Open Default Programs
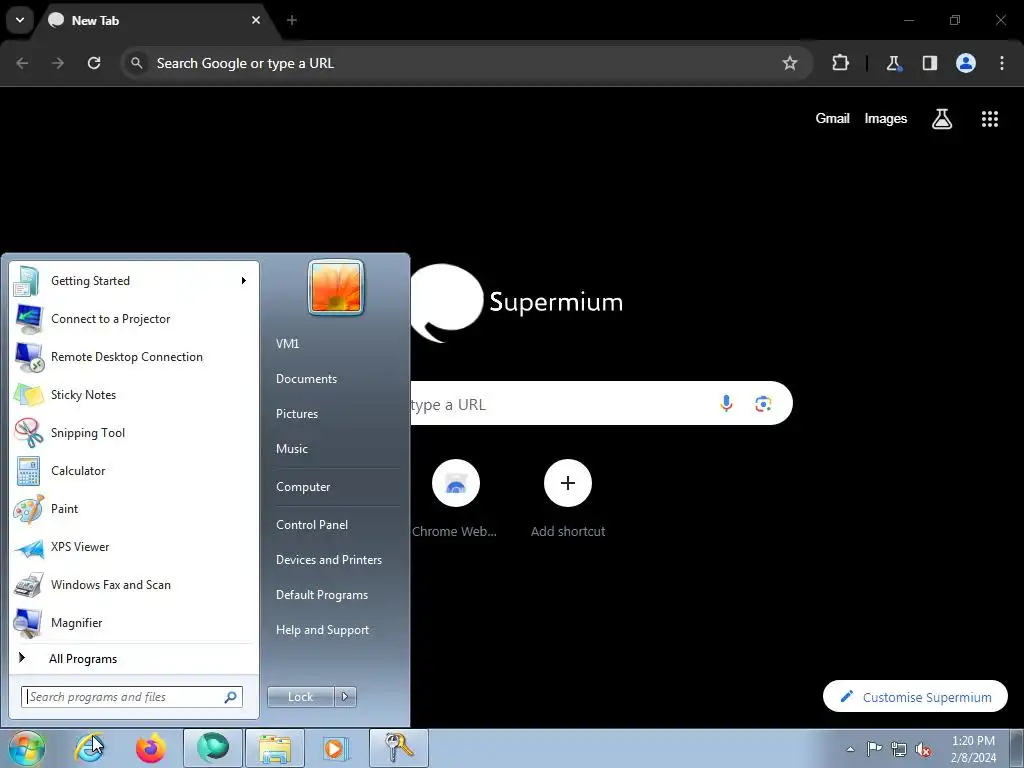The width and height of the screenshot is (1024, 768). (x=322, y=595)
